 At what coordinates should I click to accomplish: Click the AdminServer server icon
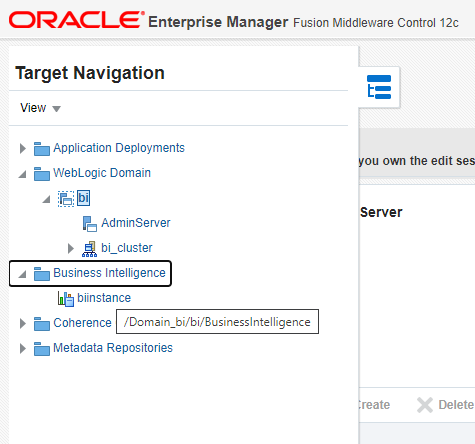pyautogui.click(x=90, y=224)
